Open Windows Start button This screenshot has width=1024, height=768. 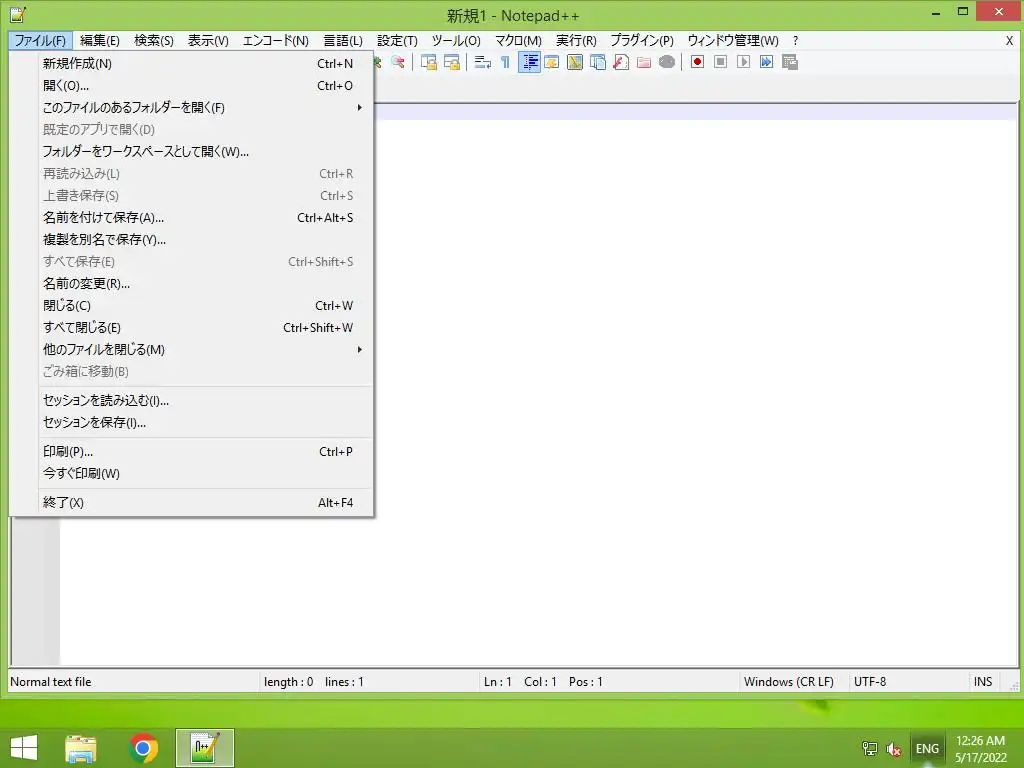[24, 748]
